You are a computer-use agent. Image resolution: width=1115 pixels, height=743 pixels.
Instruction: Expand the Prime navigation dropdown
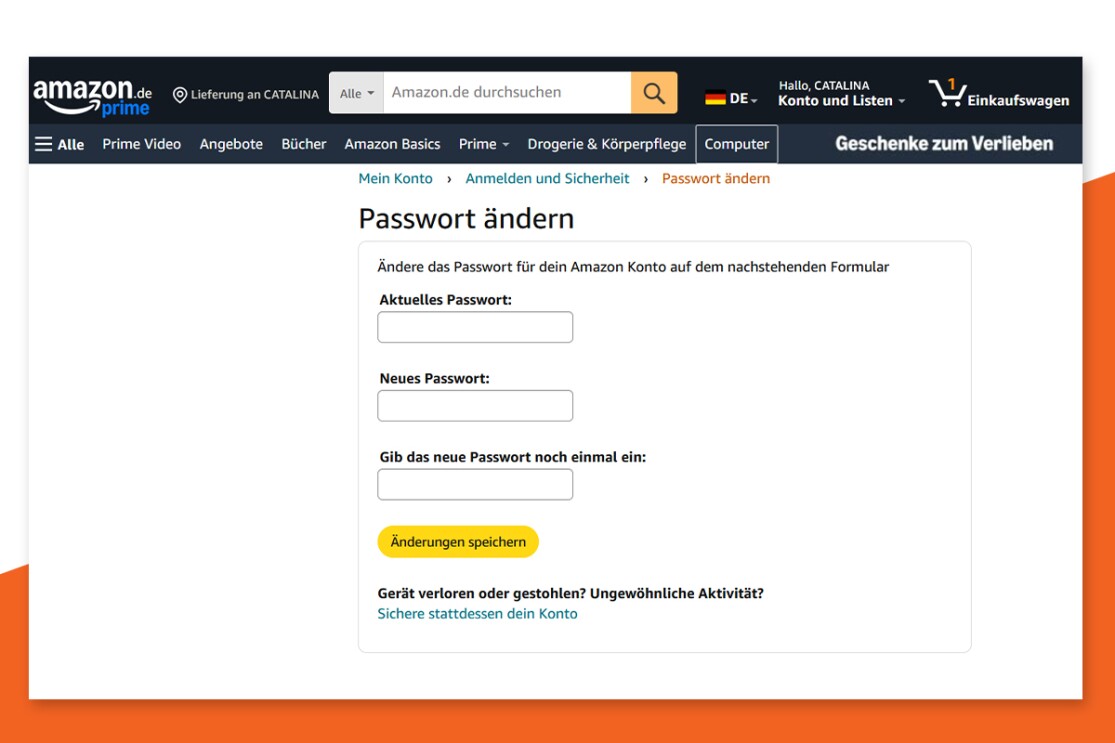[x=484, y=144]
